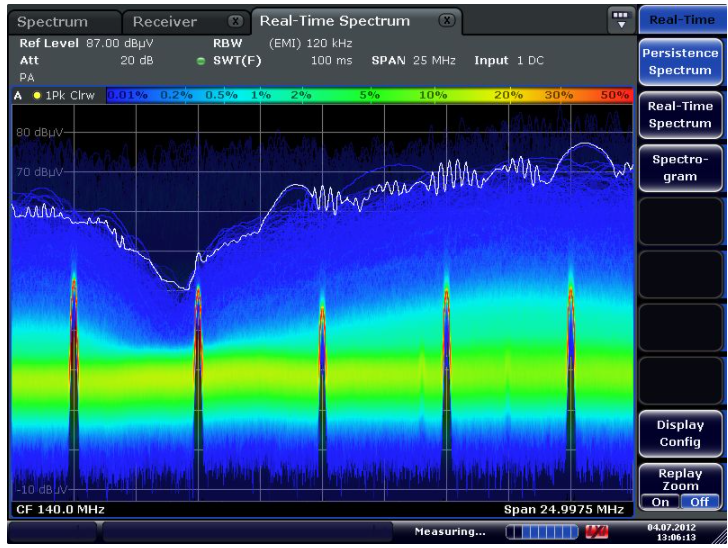Image resolution: width=728 pixels, height=548 pixels.
Task: Click the SWT(F) 100 ms setting
Action: pyautogui.click(x=282, y=60)
